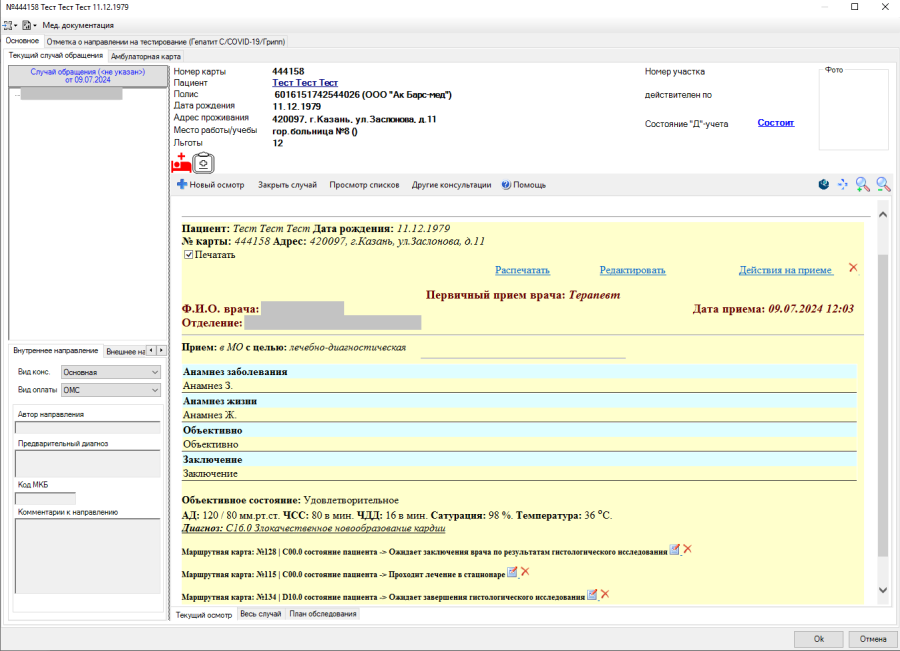This screenshot has height=651, width=900.
Task: Open patient link Тест Тест Тест
Action: 305,83
